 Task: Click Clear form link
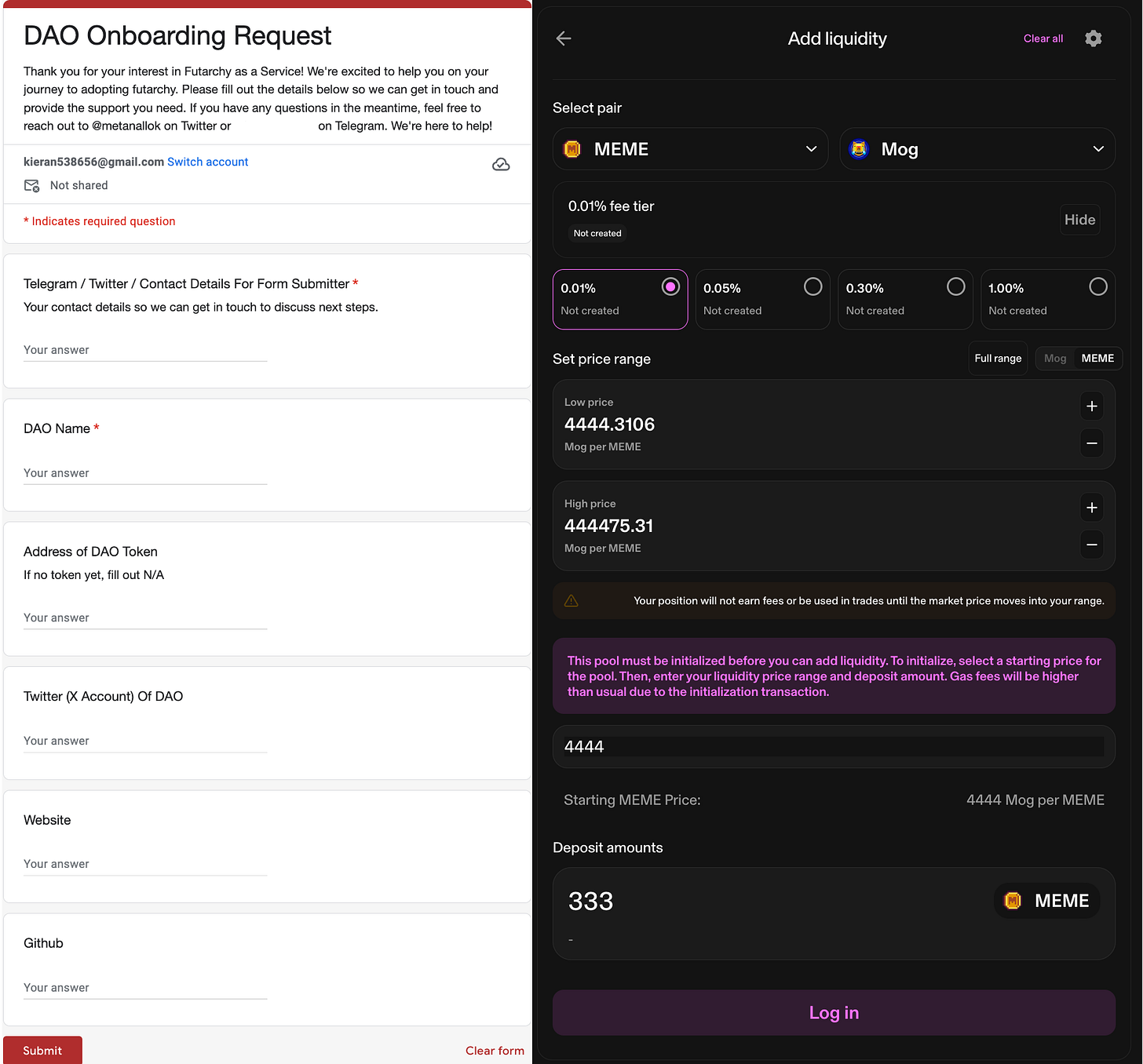(495, 1051)
